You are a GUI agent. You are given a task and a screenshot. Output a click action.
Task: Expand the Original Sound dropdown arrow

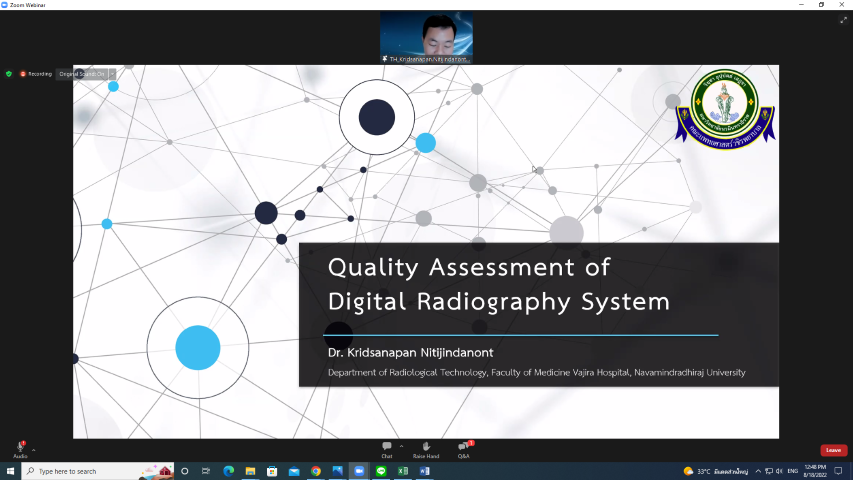coord(112,74)
